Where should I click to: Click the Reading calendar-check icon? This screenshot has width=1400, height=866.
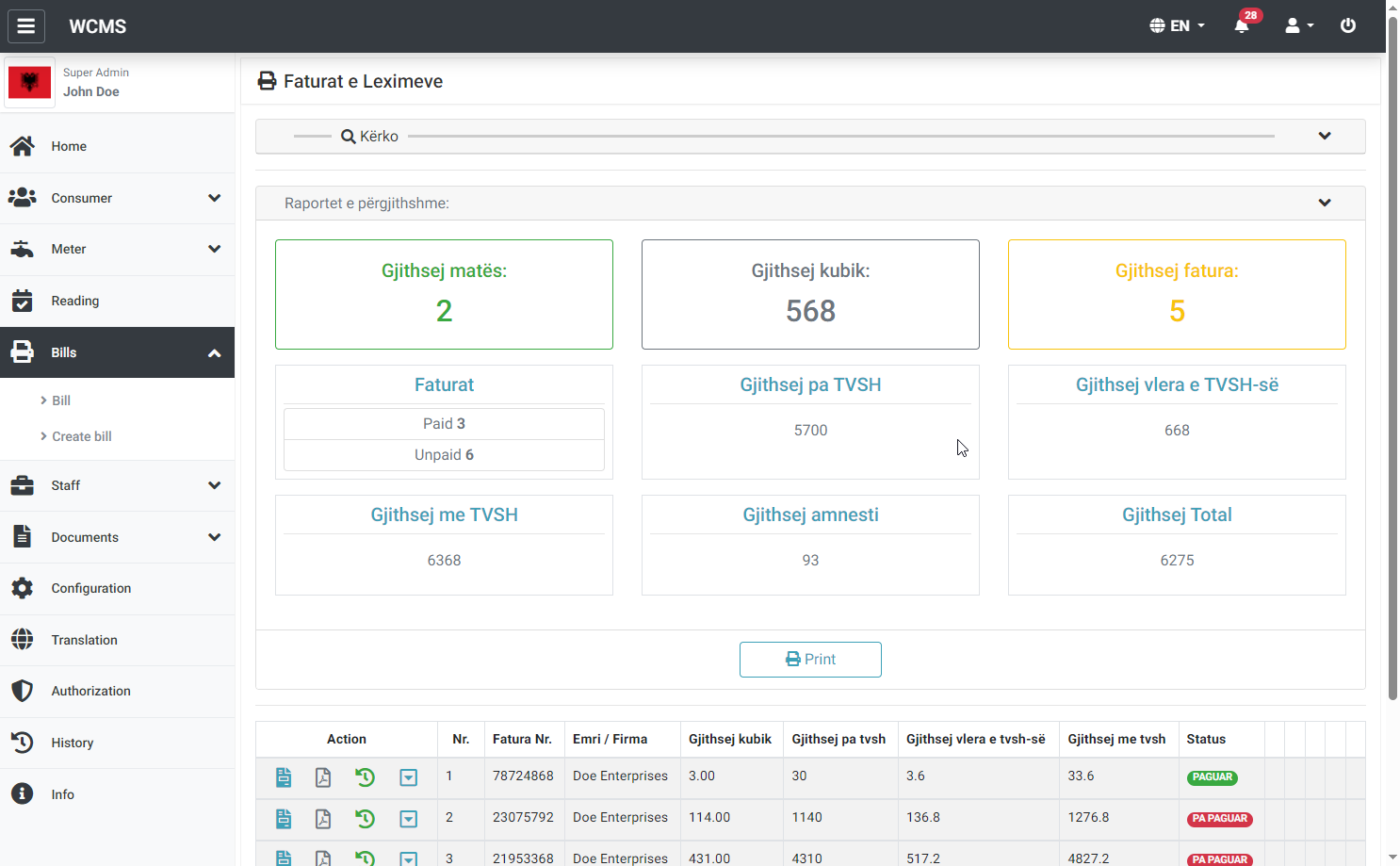[22, 301]
